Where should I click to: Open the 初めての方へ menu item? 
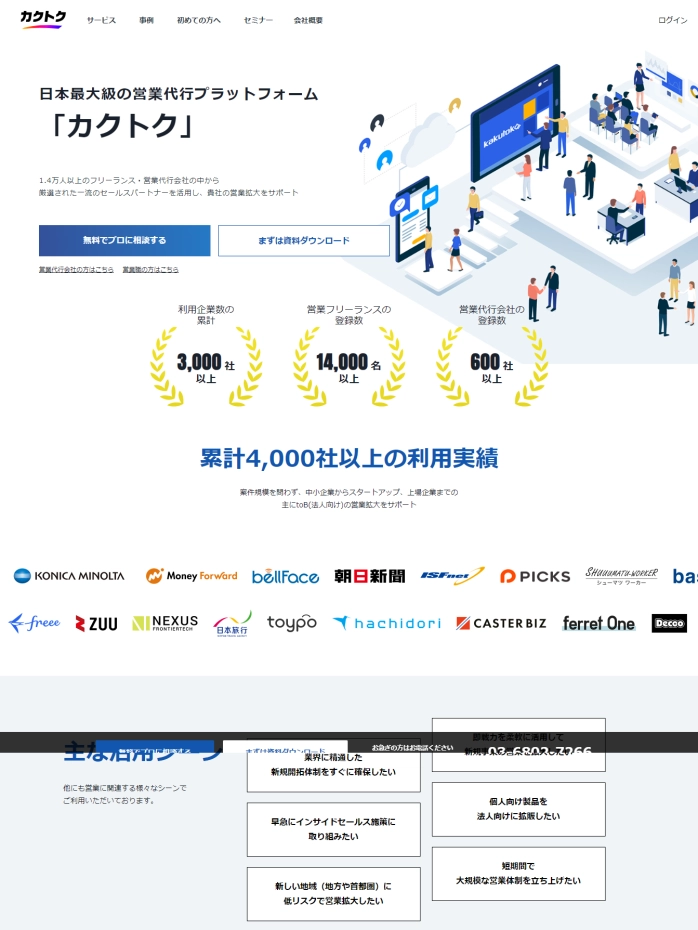(x=199, y=20)
